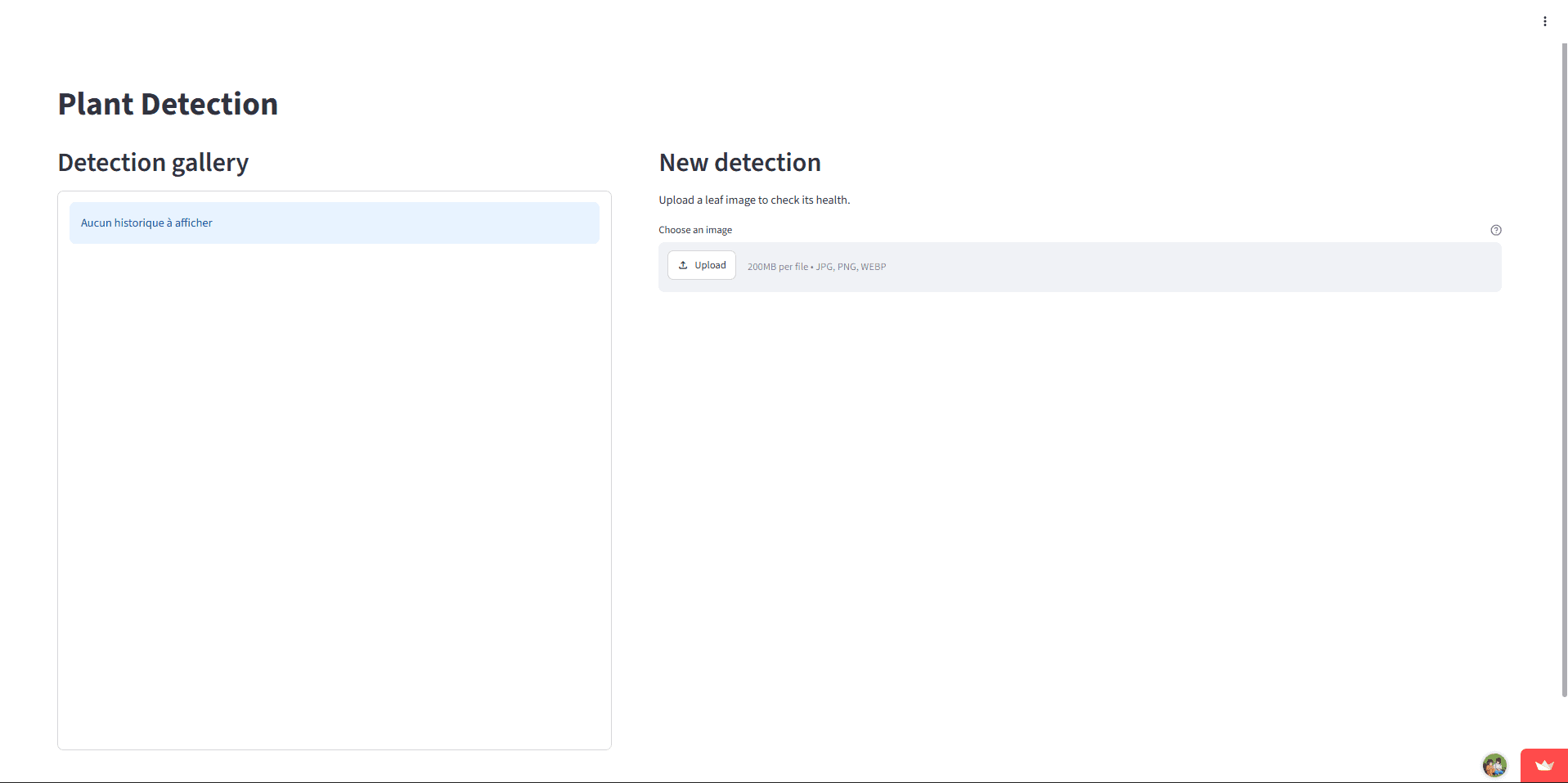
Task: Click the 'Upload a leaf image' description text
Action: 754,200
